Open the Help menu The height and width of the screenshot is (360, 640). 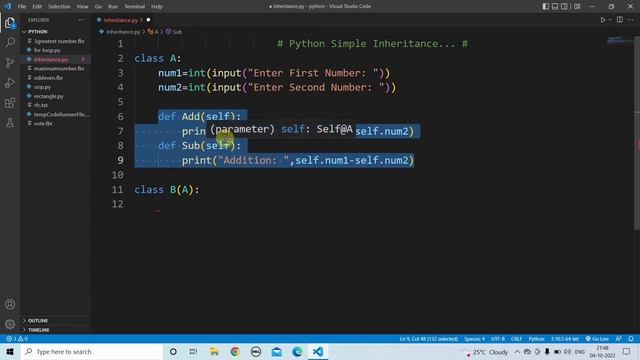[x=157, y=7]
